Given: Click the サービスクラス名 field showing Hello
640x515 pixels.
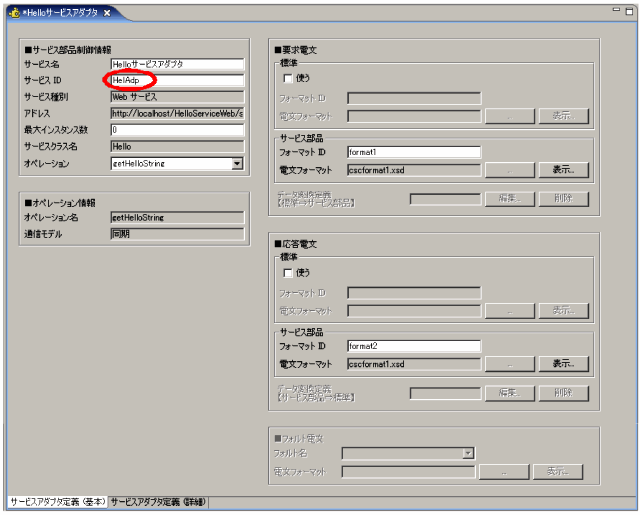Looking at the screenshot, I should [178, 147].
